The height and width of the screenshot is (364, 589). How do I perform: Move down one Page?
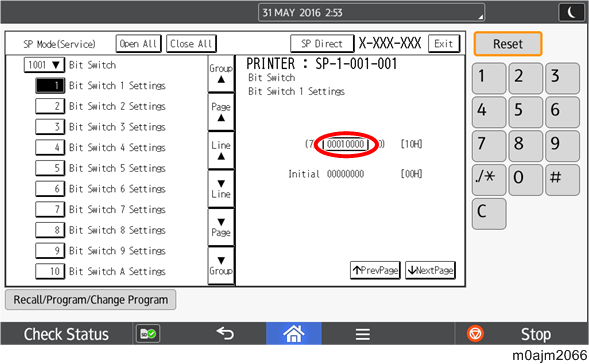coord(221,227)
